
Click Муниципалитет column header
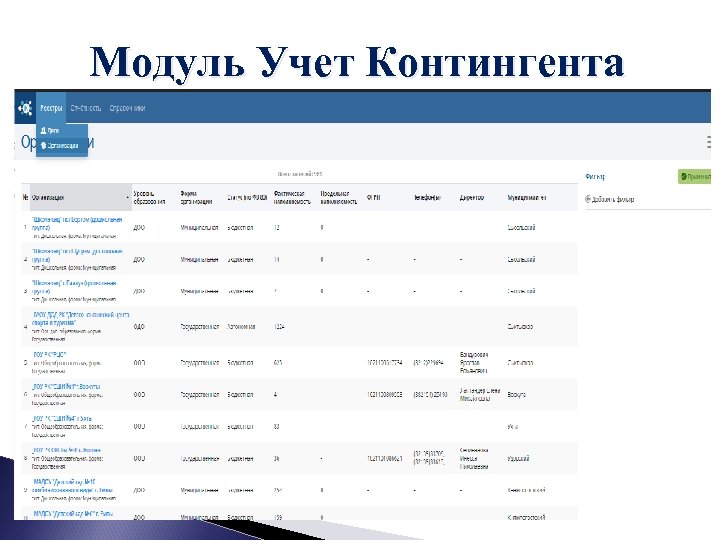click(527, 197)
